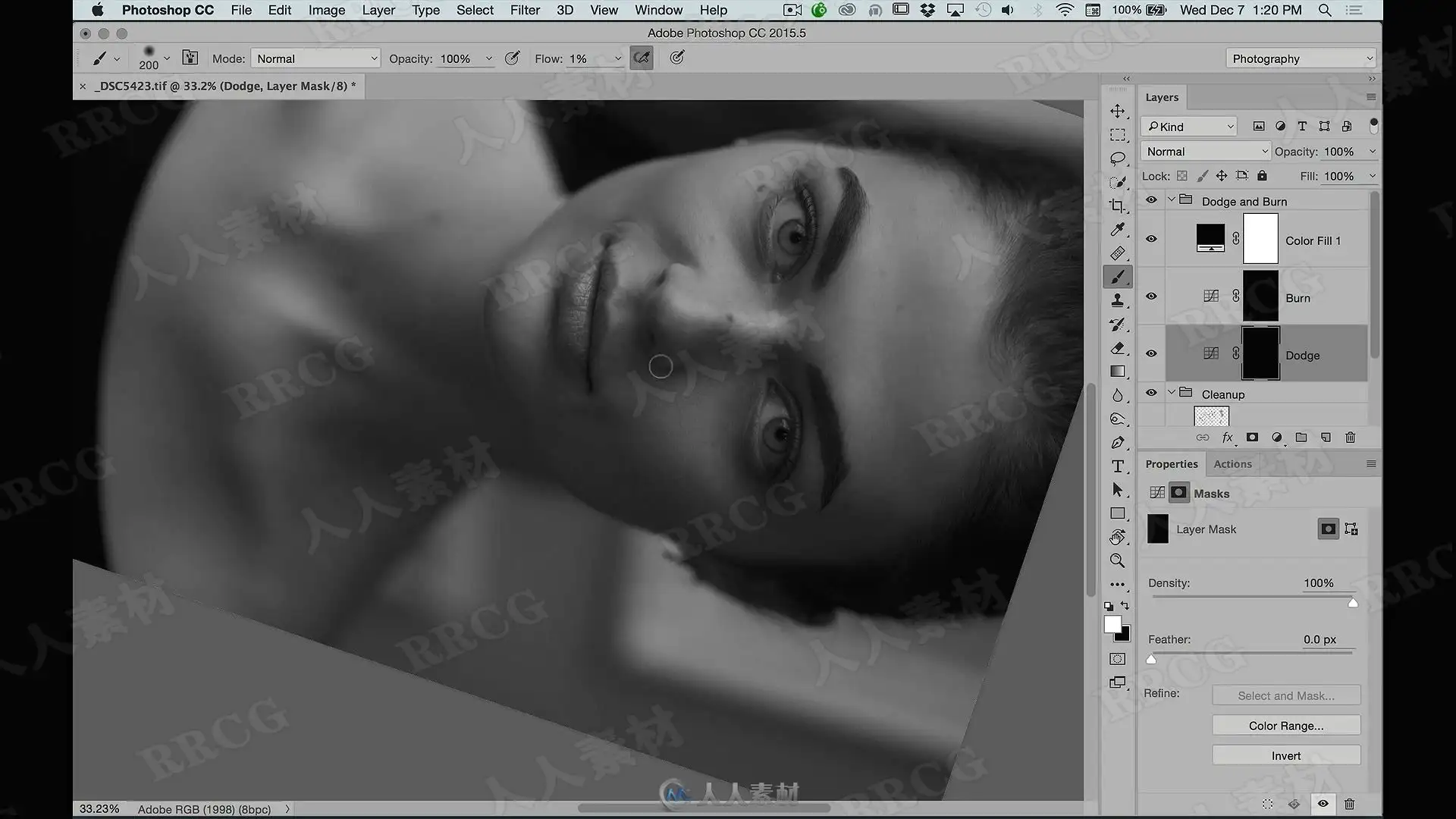
Task: Open Photography workspace dropdown
Action: (x=1301, y=58)
